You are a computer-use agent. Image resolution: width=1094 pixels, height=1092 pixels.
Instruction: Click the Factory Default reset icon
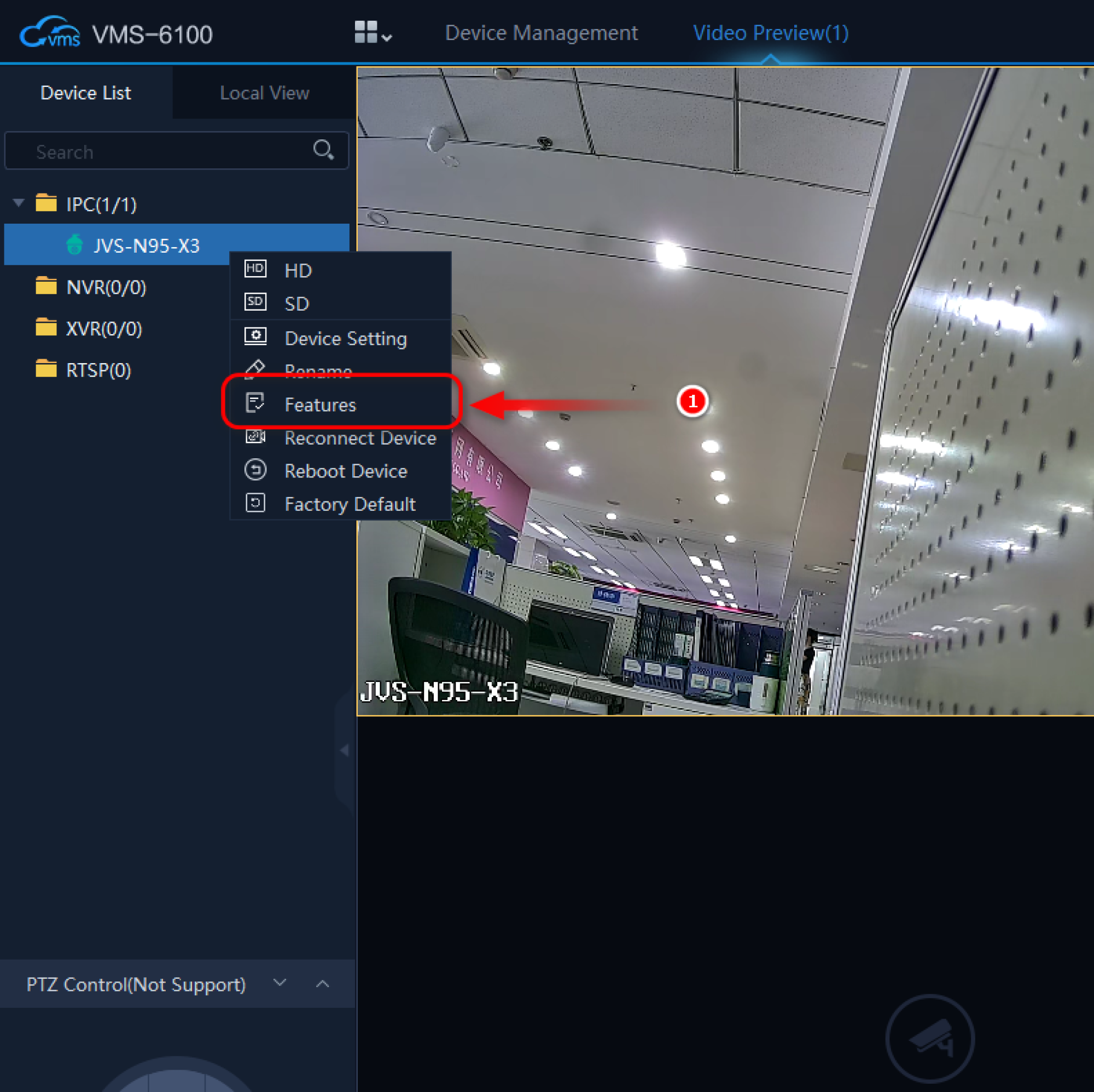pyautogui.click(x=255, y=503)
